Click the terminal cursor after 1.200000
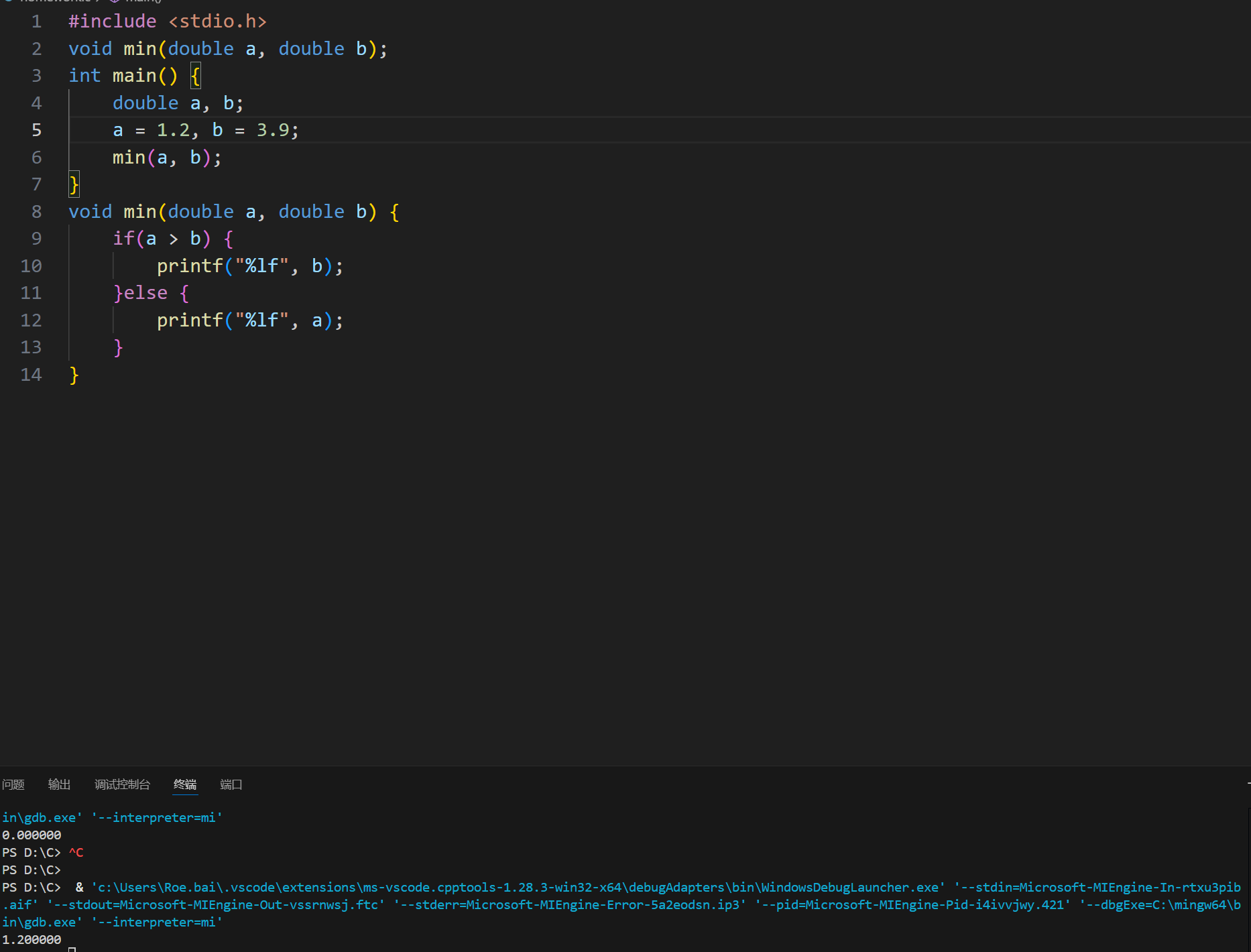Screen dimensions: 1251x952 (72, 949)
